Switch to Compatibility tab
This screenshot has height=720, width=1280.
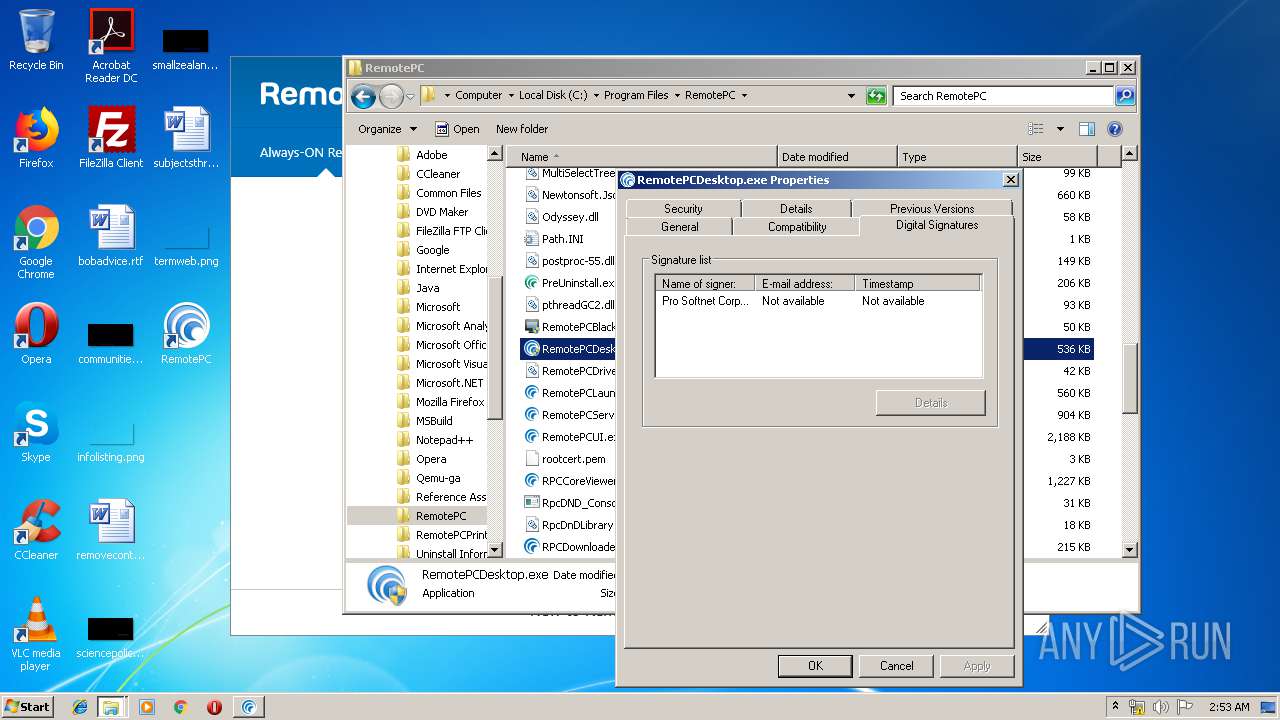click(796, 227)
